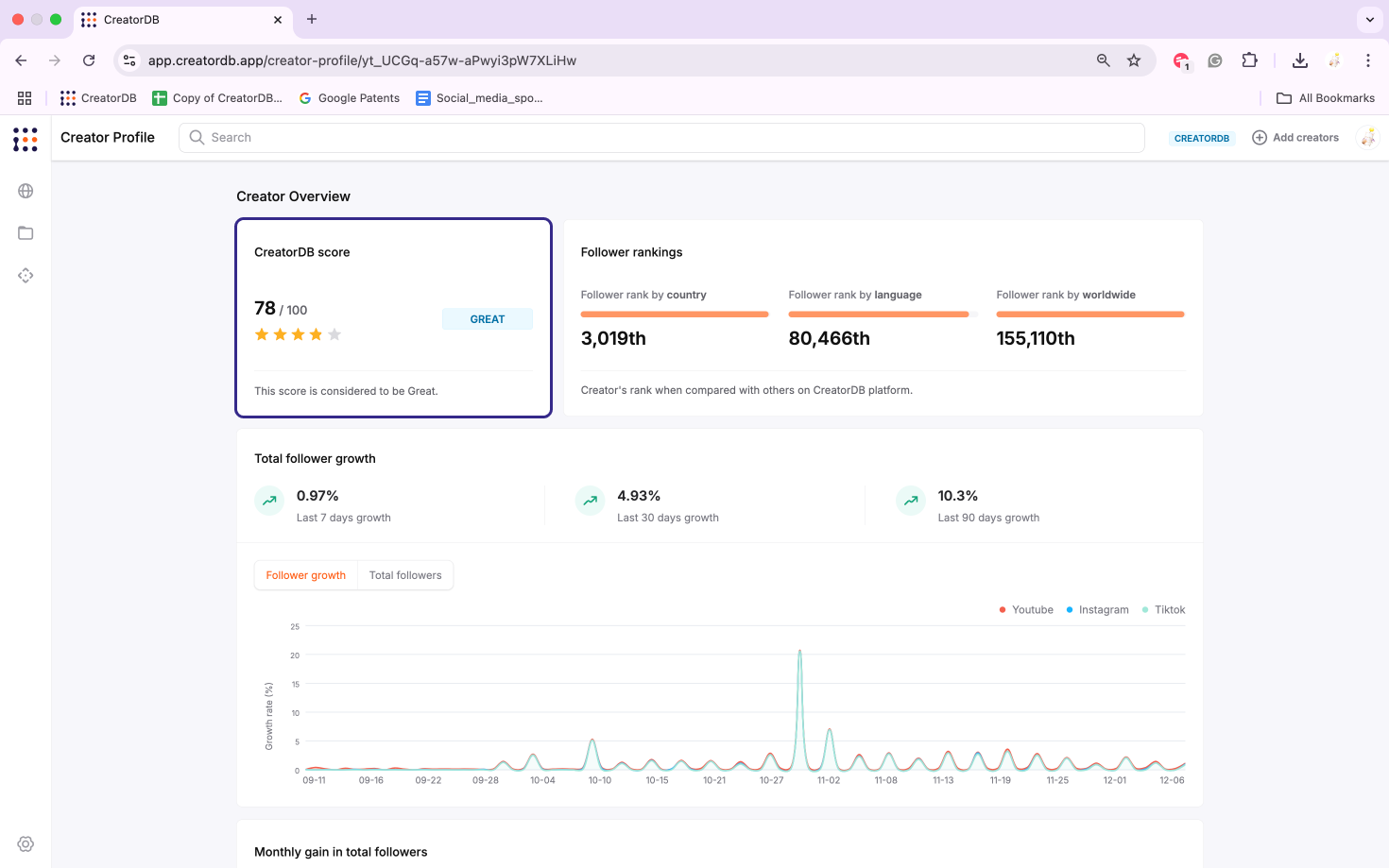Screen dimensions: 1389x868
Task: Click the diamond arrows icon in sidebar
Action: (x=26, y=276)
